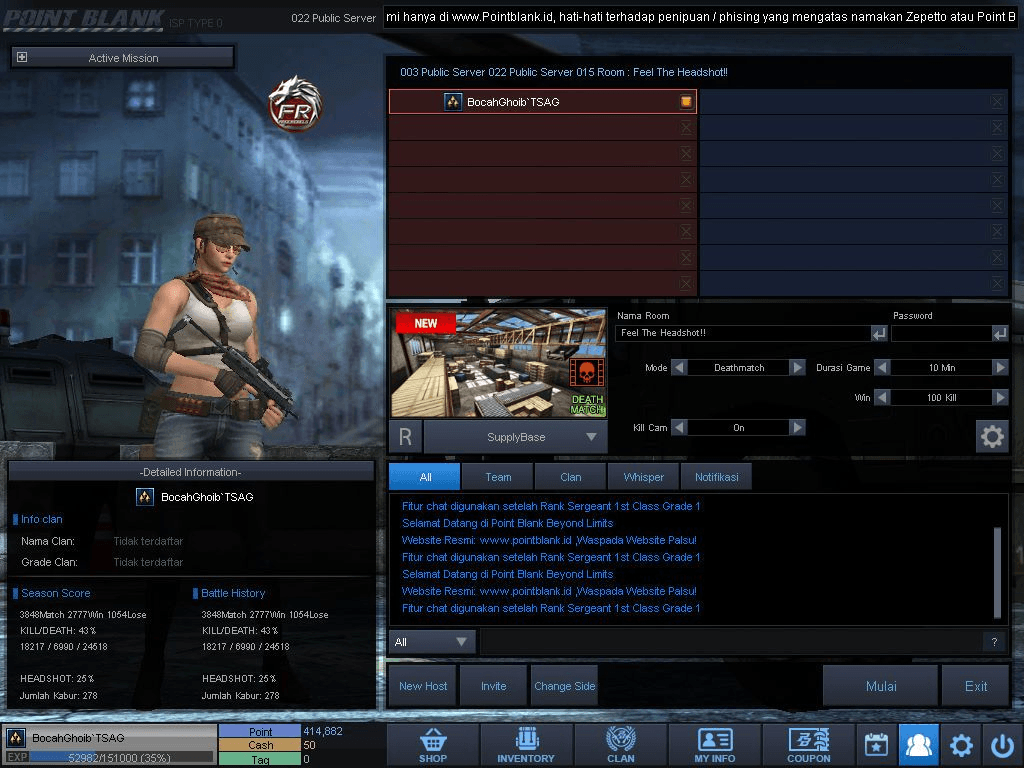Open the MY INFO card icon
The height and width of the screenshot is (768, 1024).
click(x=714, y=744)
